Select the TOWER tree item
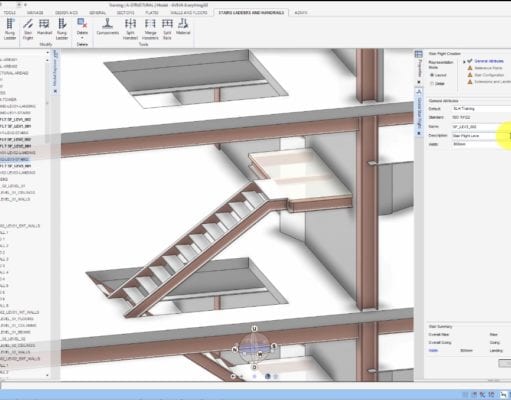This screenshot has height=400, width=511. (x=9, y=99)
